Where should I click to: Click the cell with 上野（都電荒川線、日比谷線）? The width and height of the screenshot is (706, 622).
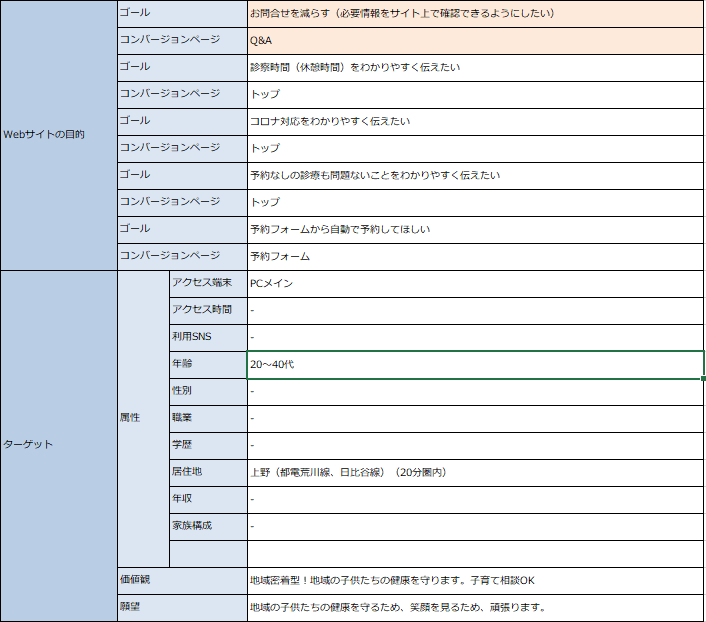click(x=475, y=471)
